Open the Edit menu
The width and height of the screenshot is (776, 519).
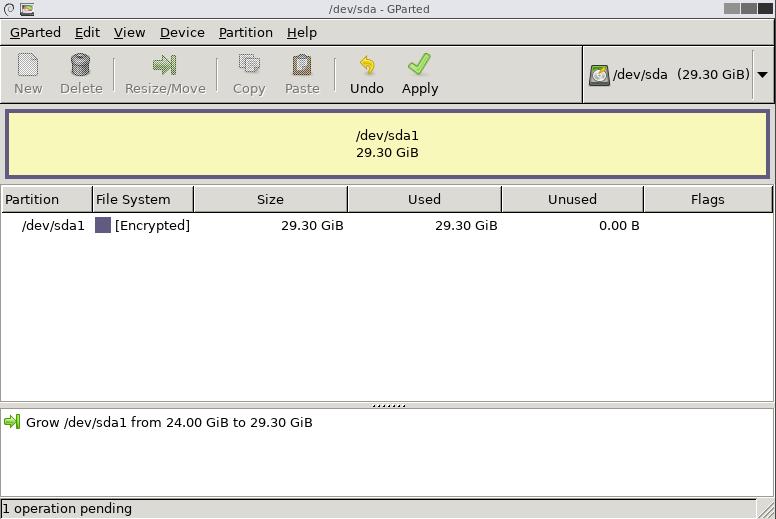click(87, 33)
